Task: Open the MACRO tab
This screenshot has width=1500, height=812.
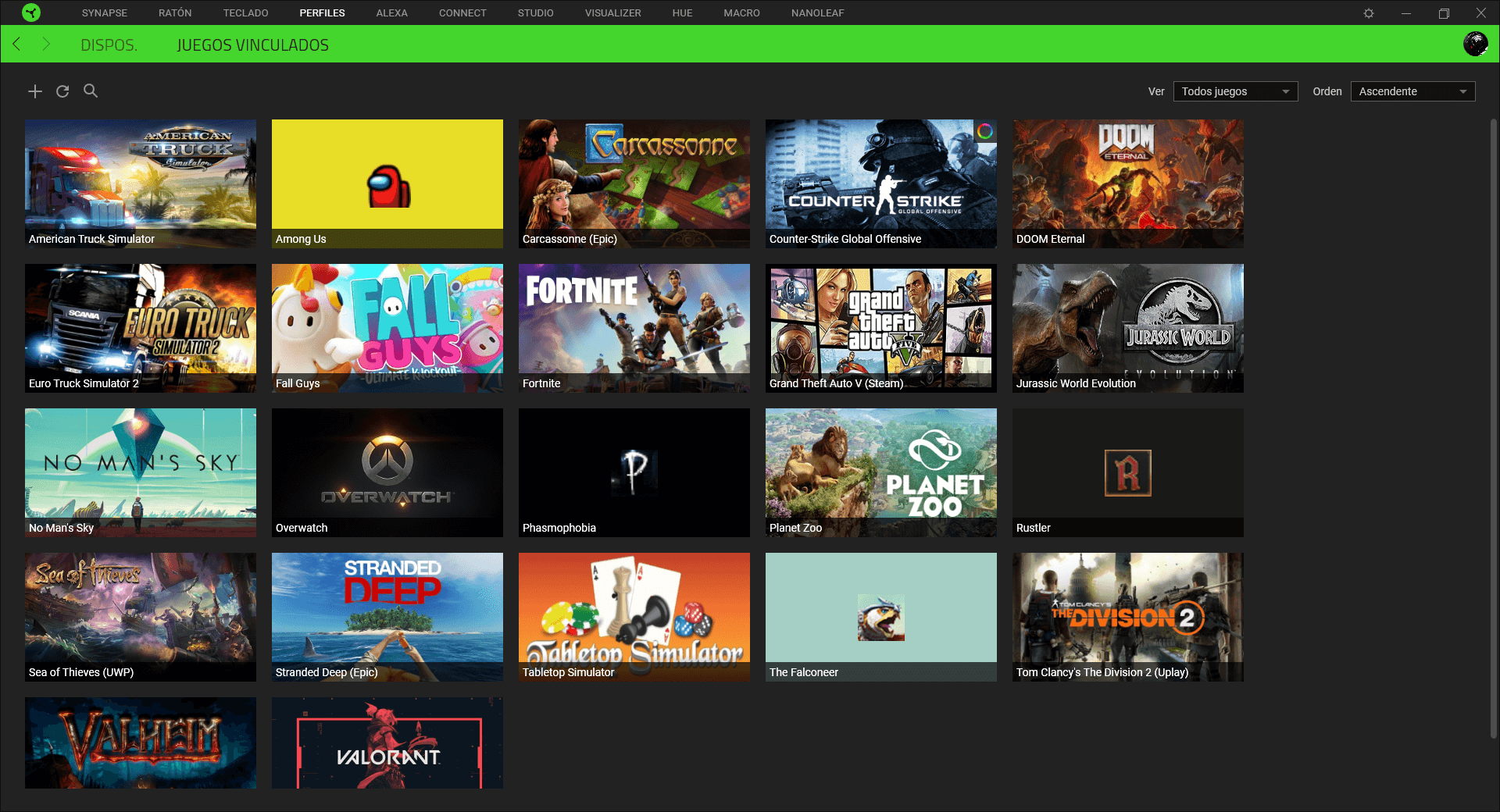Action: [x=741, y=13]
